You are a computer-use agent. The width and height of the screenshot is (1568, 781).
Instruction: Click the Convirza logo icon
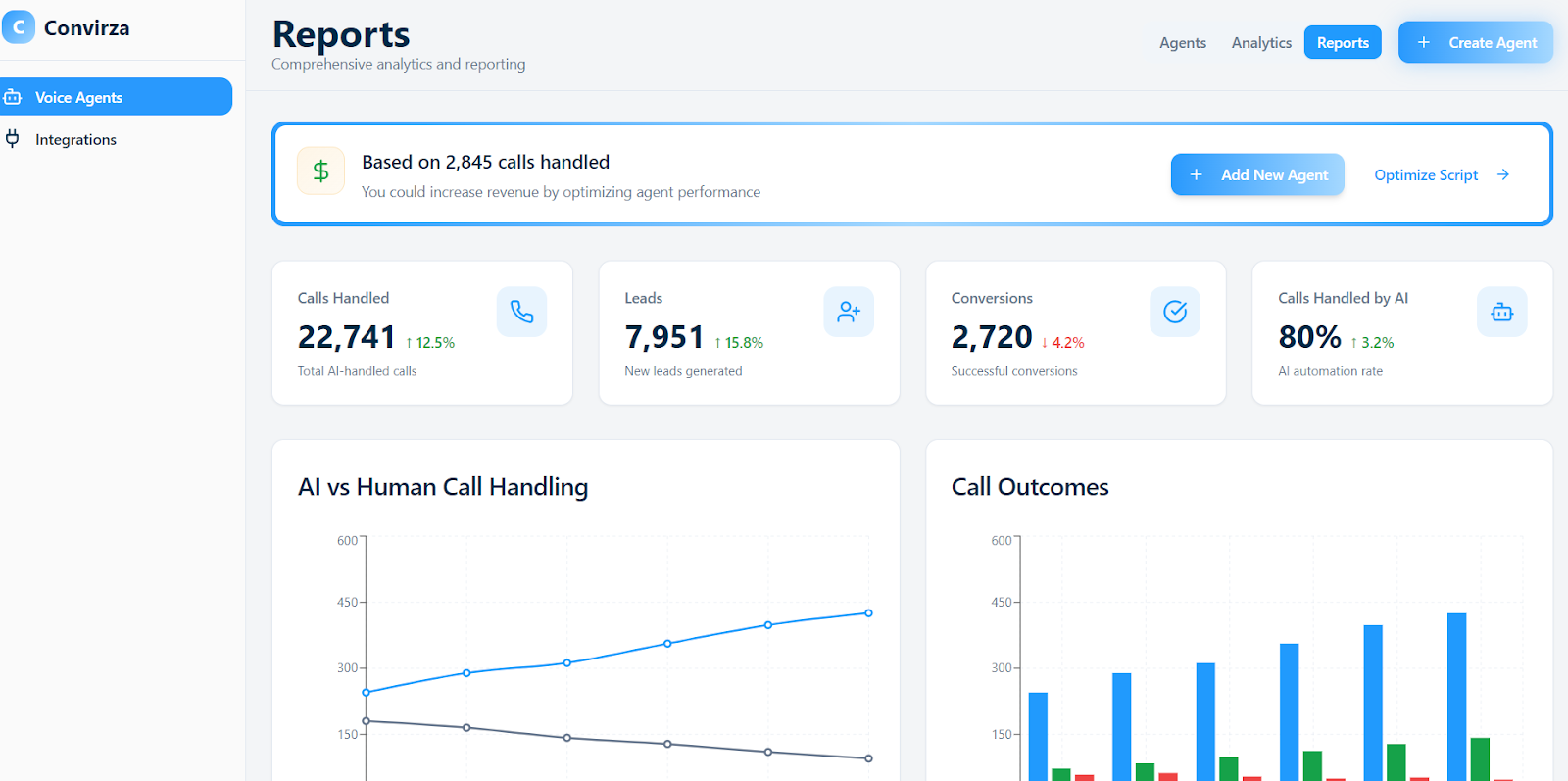19,27
